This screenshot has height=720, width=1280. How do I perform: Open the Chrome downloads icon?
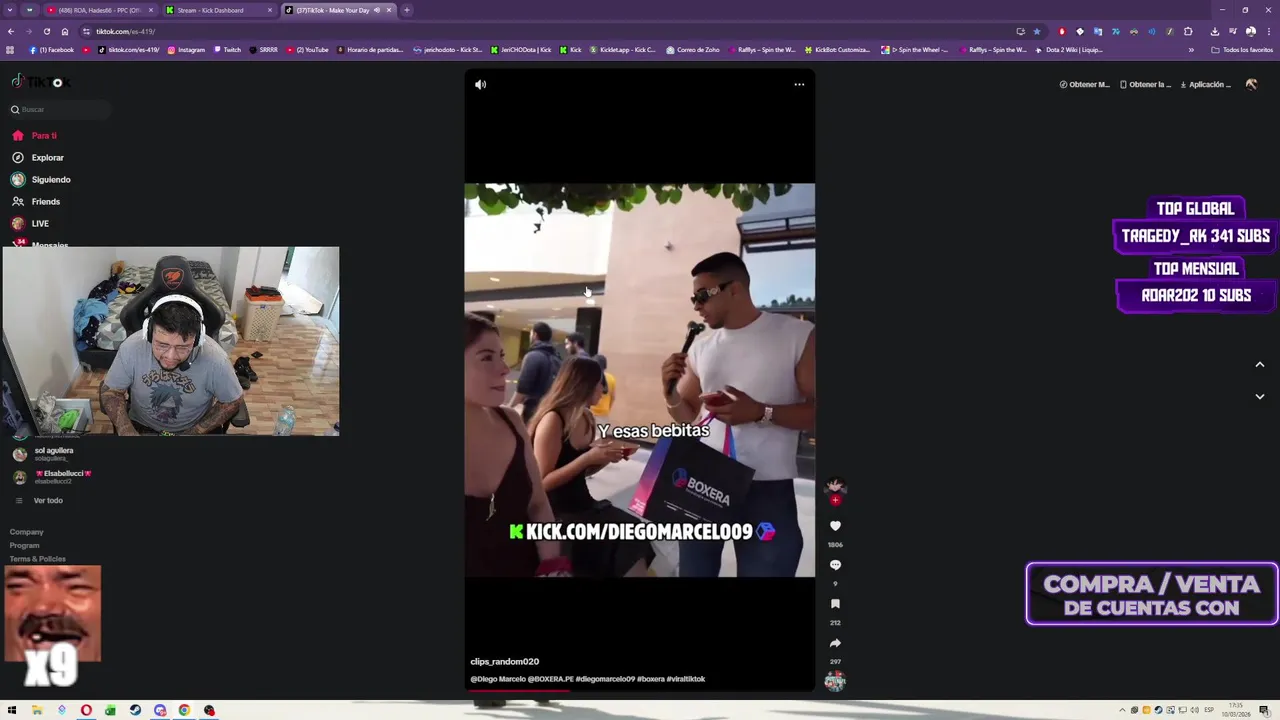point(1214,31)
